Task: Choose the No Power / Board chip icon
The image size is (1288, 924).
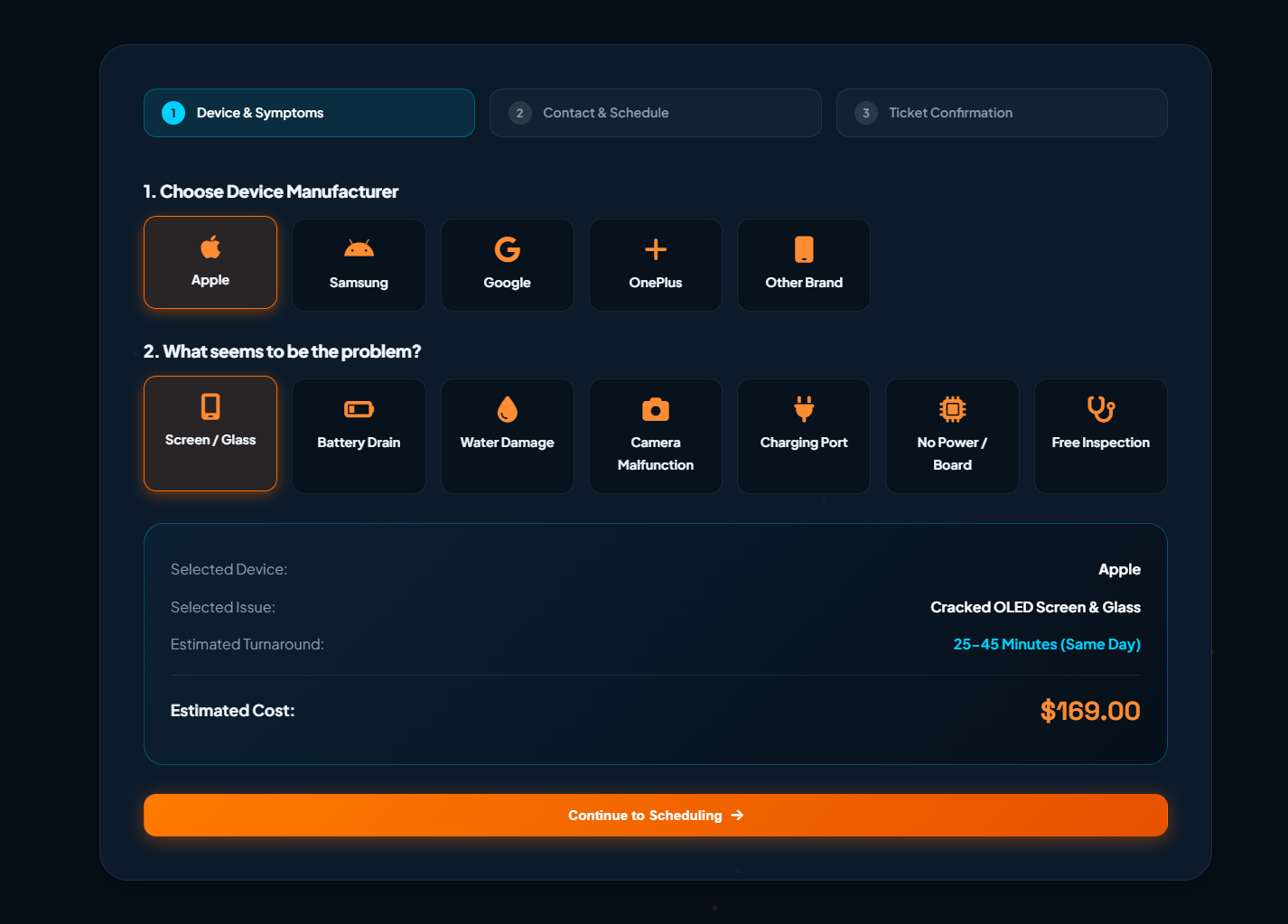Action: [952, 409]
